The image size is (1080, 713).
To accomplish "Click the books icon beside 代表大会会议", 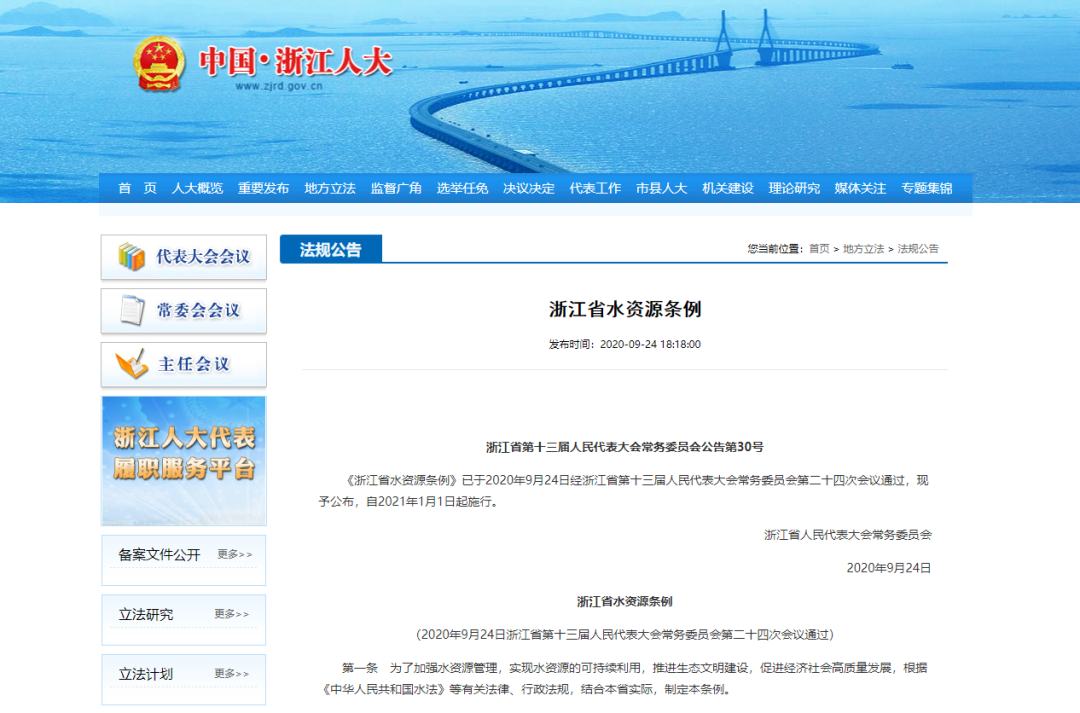I will (x=132, y=257).
